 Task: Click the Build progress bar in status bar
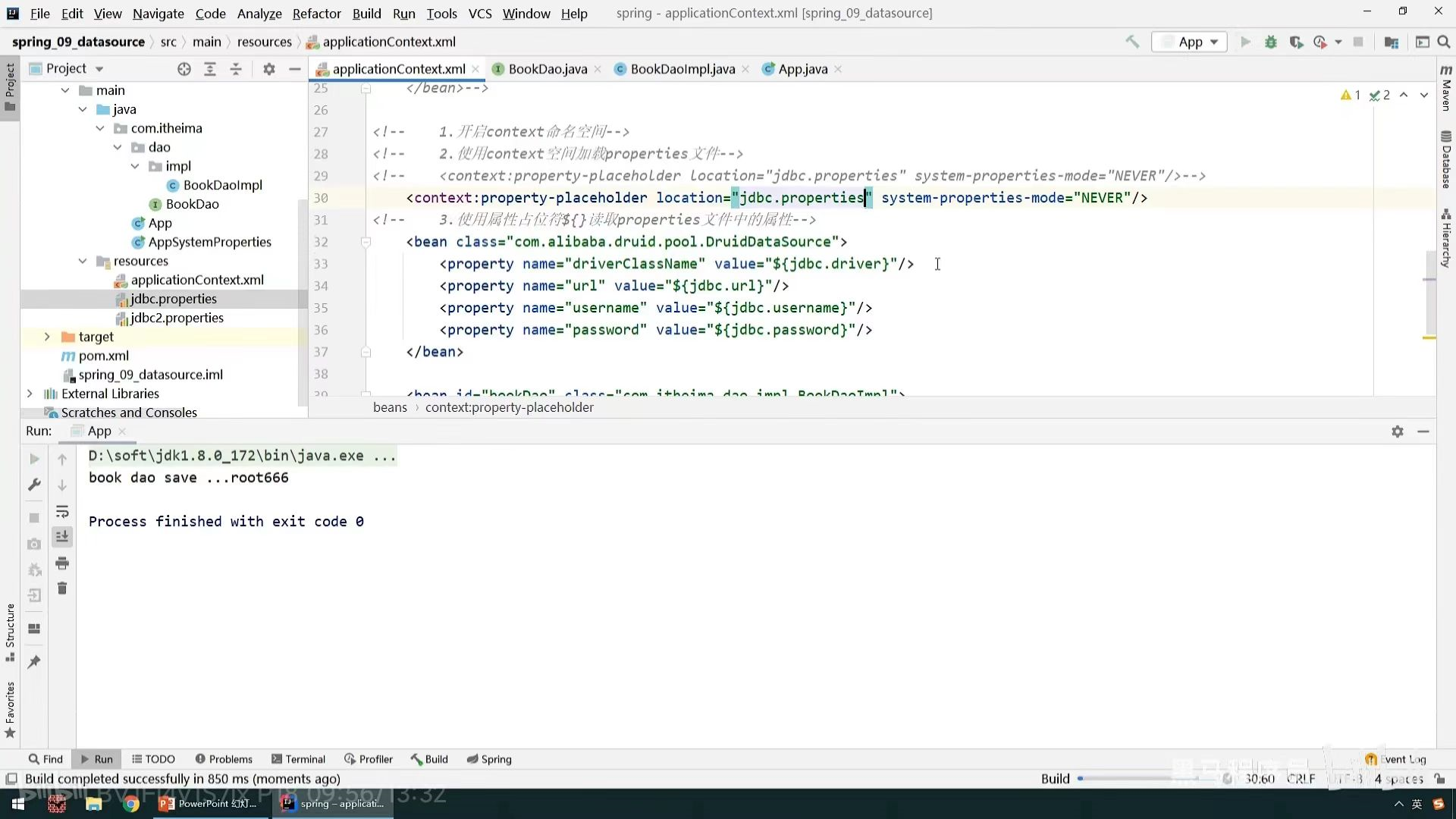click(x=1137, y=779)
